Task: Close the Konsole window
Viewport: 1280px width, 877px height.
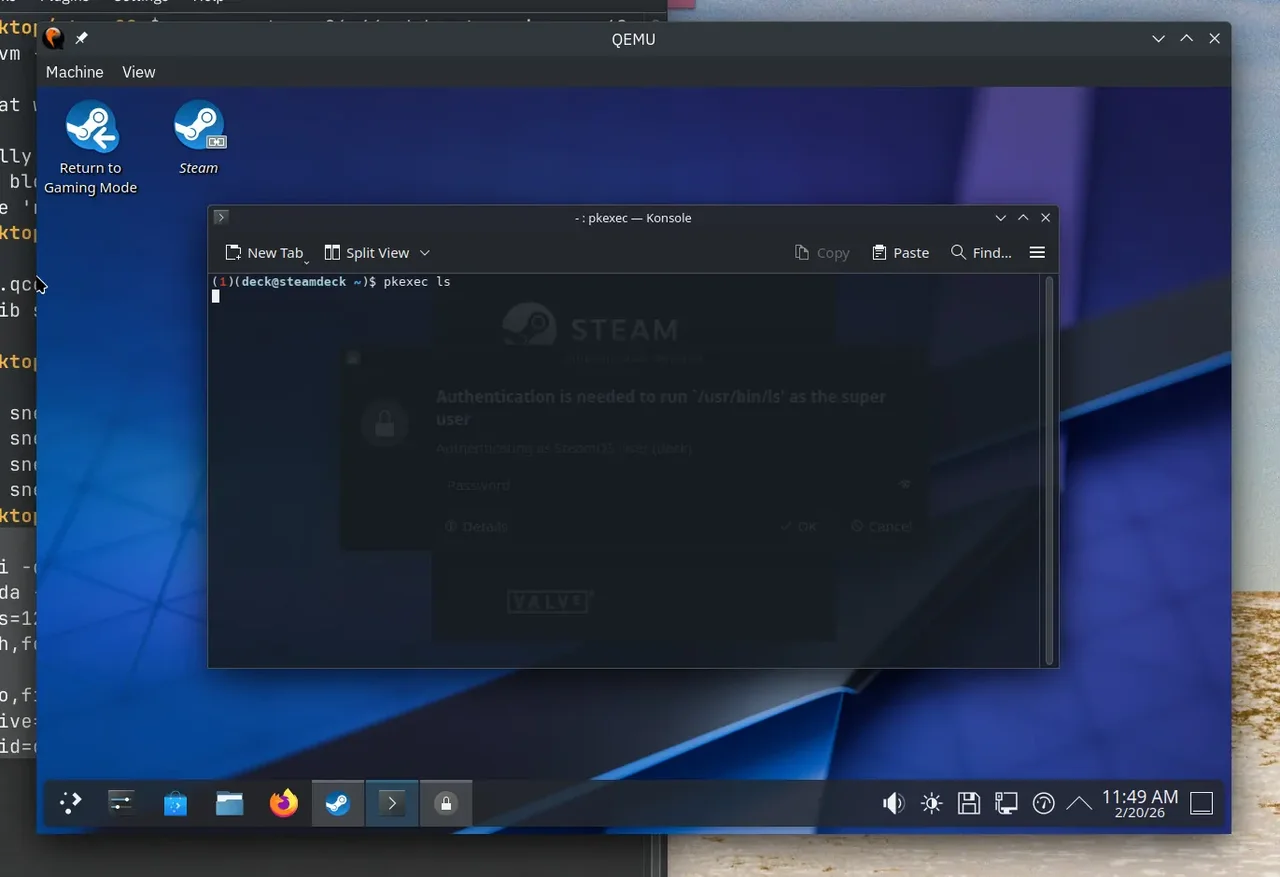Action: [x=1046, y=217]
